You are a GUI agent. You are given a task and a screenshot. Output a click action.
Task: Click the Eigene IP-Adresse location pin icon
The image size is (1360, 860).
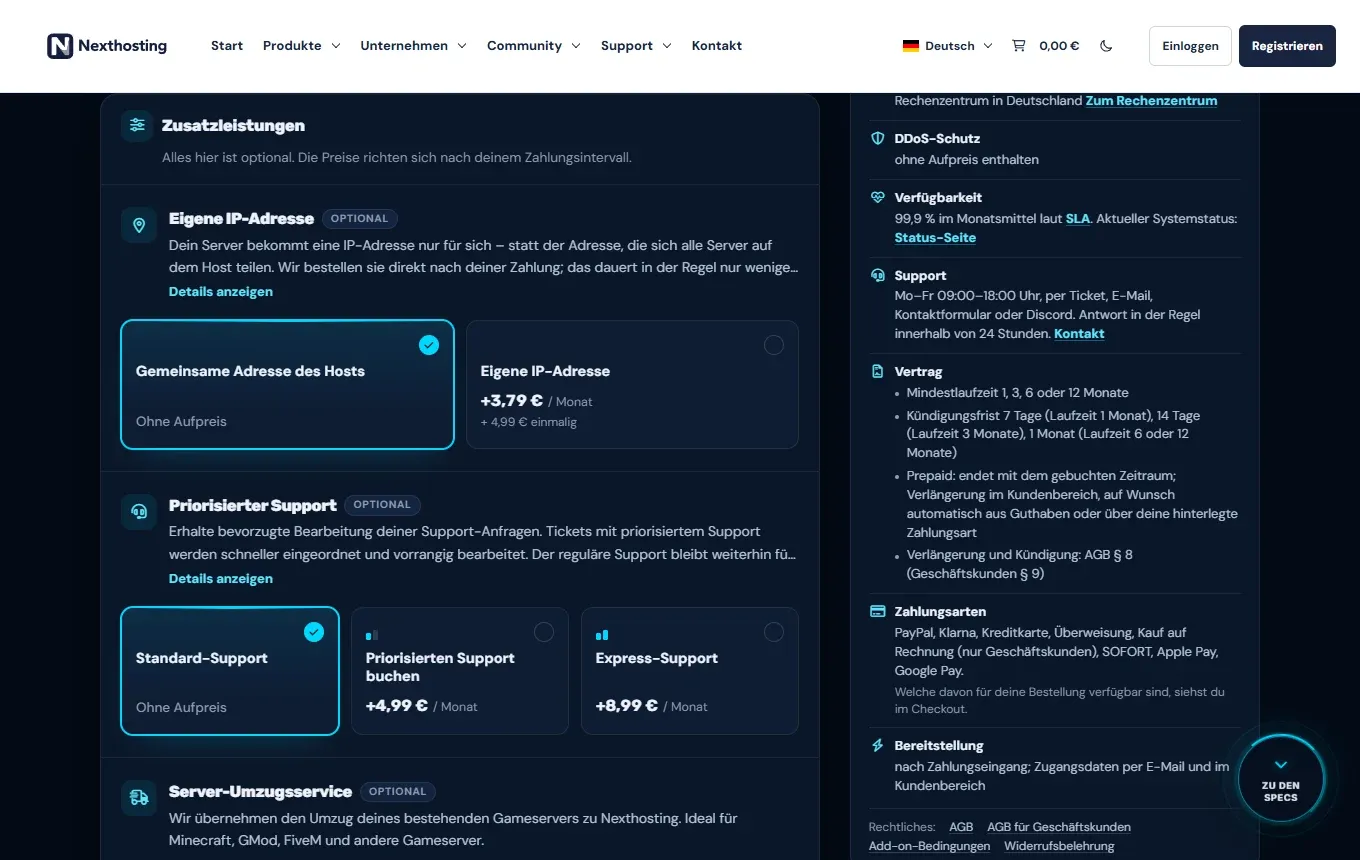[138, 225]
